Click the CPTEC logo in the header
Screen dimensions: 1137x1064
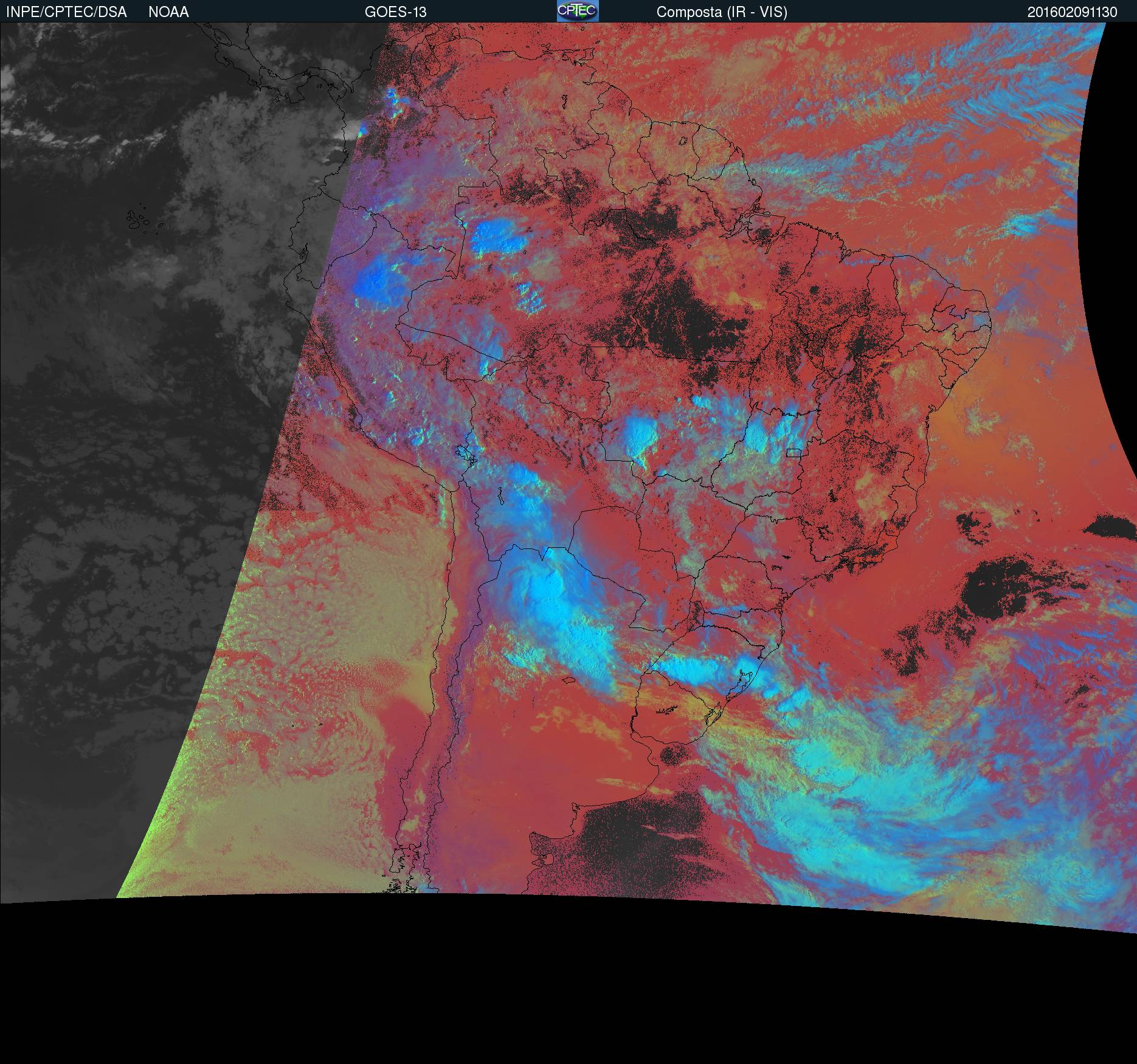point(578,11)
